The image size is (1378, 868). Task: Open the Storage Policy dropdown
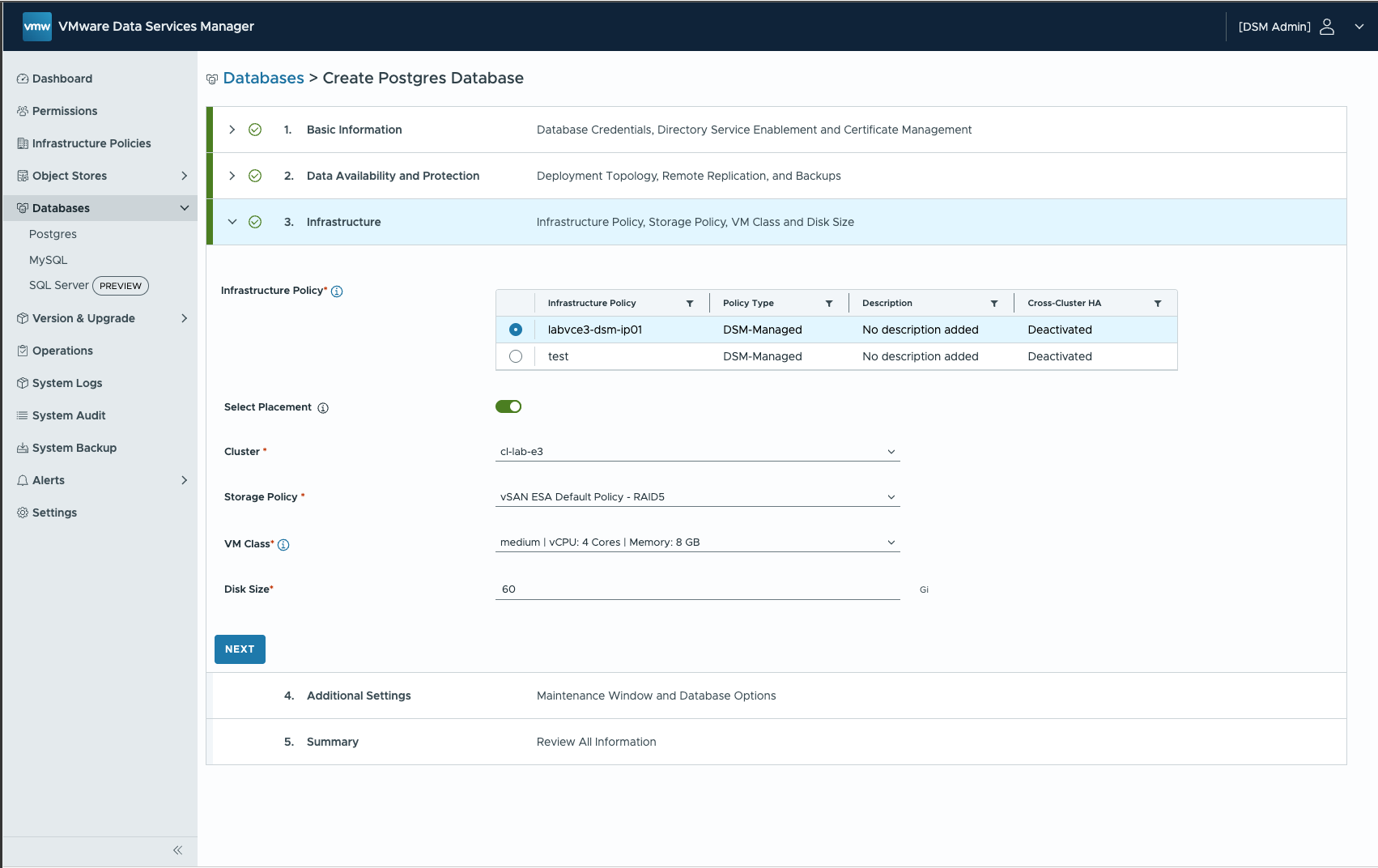[697, 497]
